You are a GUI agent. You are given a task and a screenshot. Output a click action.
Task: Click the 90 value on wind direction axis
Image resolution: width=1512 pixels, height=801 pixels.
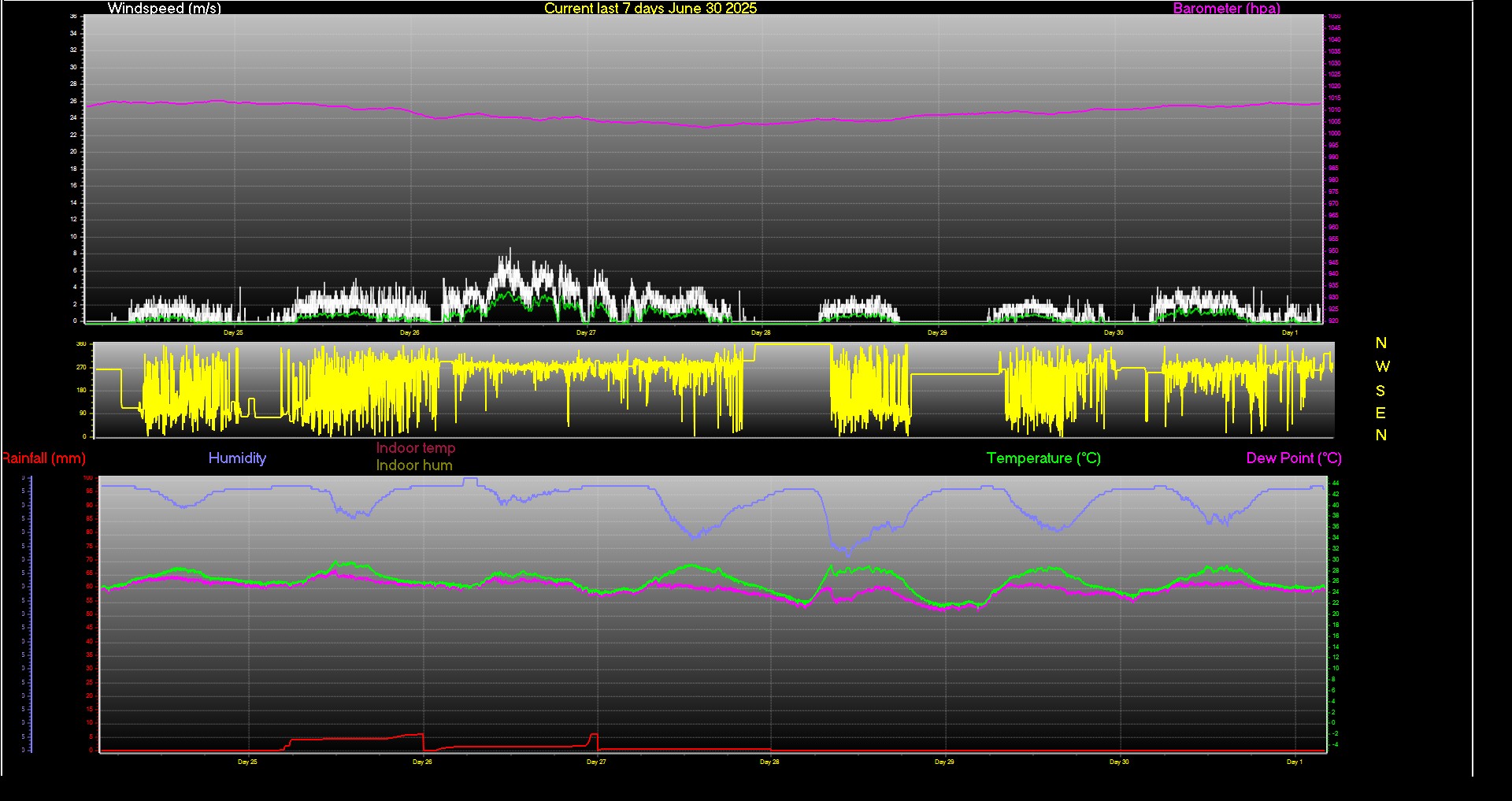coord(83,413)
